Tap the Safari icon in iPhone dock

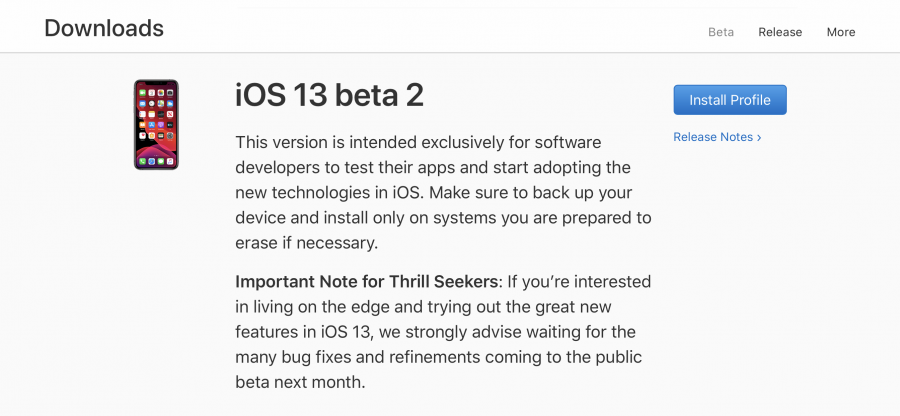tap(151, 161)
